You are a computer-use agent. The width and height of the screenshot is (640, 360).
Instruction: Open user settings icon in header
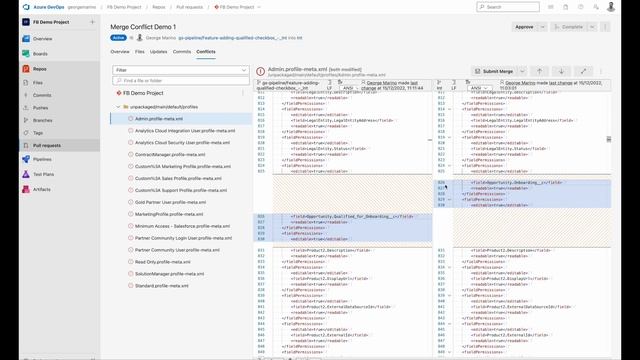[596, 7]
